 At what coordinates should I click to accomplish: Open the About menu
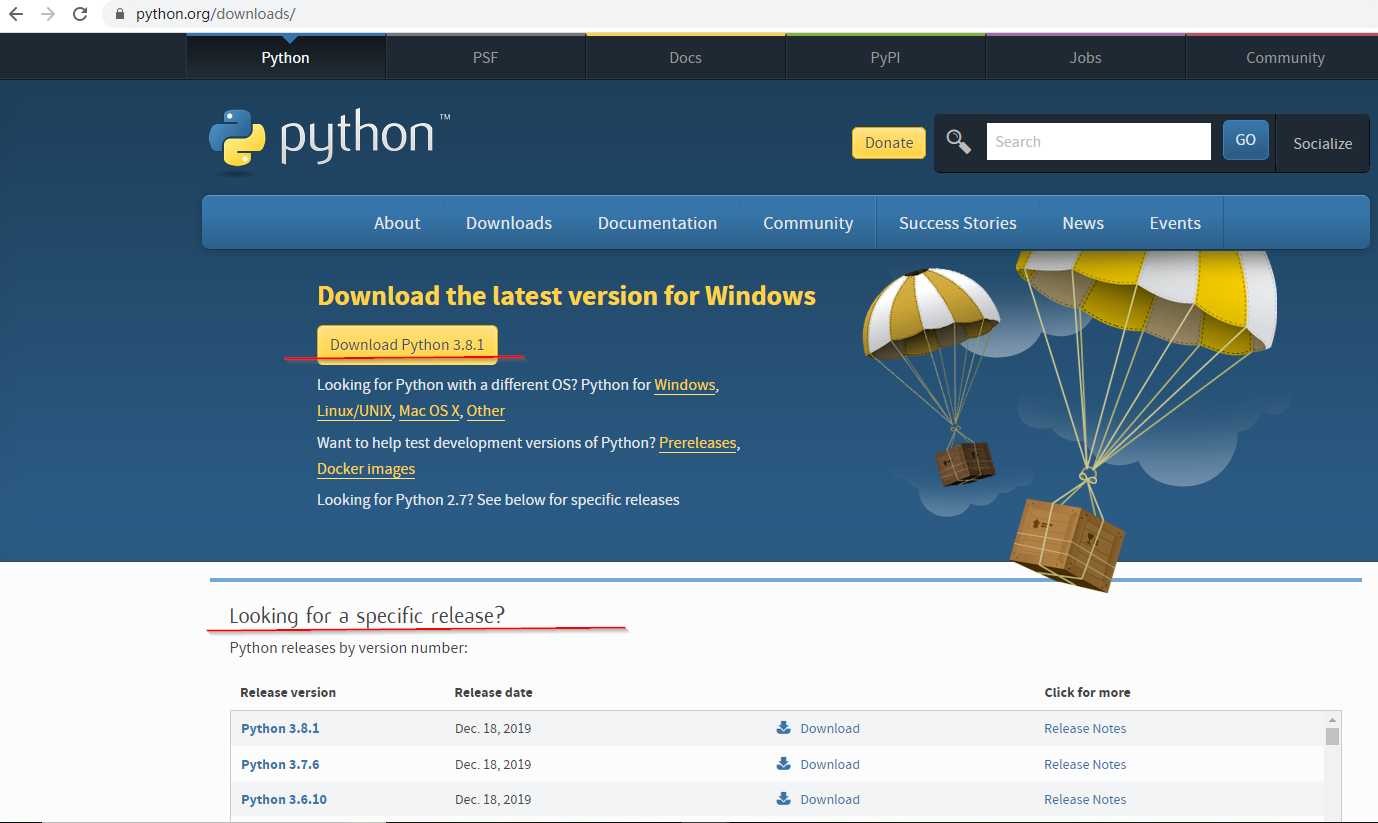click(397, 223)
